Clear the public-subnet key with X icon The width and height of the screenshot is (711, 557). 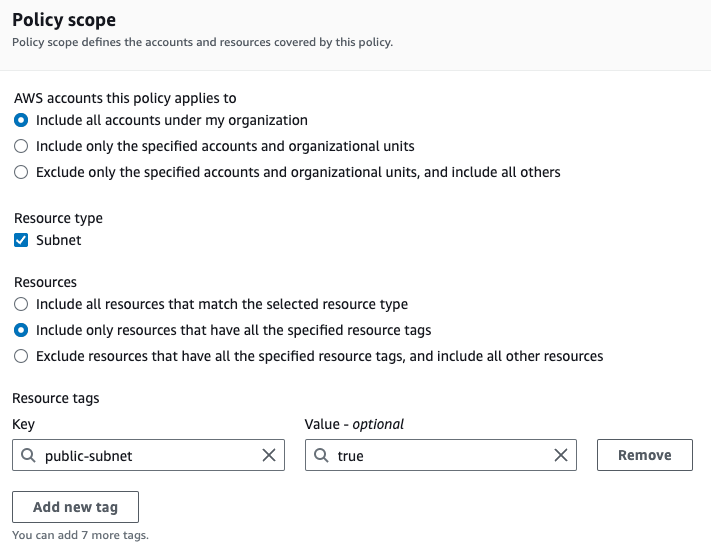tap(269, 455)
